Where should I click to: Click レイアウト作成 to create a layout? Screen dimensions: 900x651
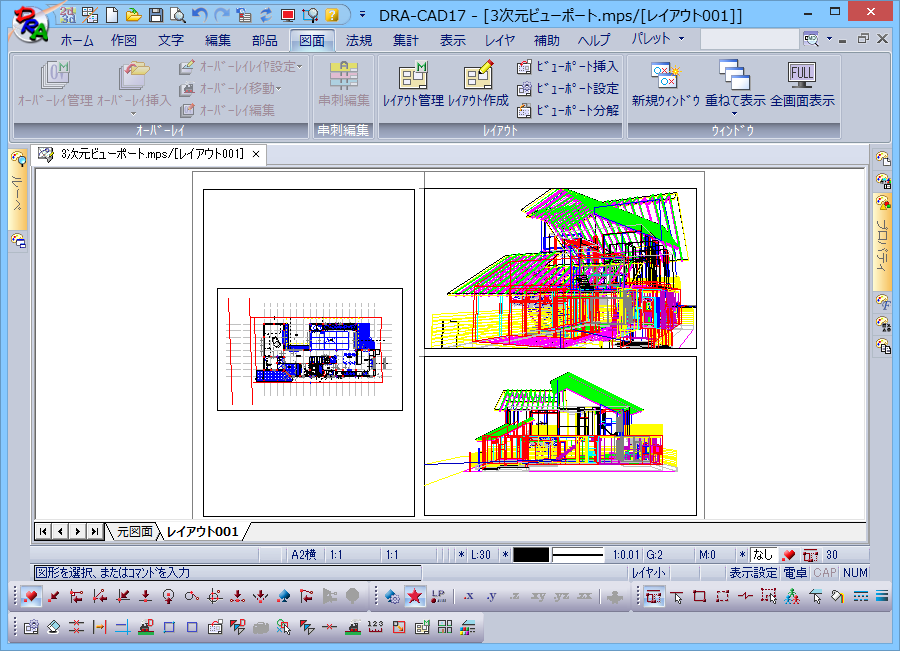(x=478, y=84)
